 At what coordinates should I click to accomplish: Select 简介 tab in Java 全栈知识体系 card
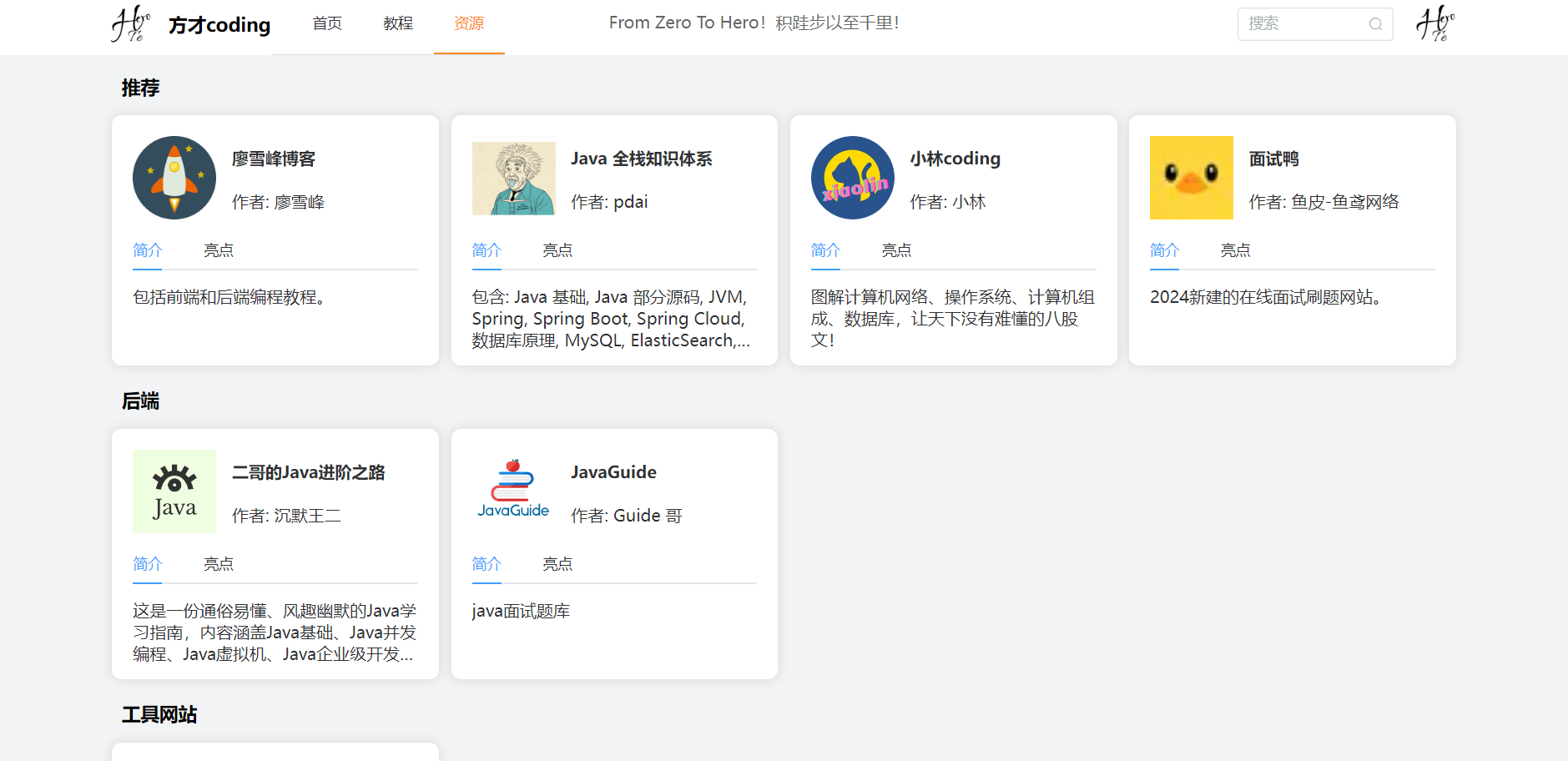(487, 249)
